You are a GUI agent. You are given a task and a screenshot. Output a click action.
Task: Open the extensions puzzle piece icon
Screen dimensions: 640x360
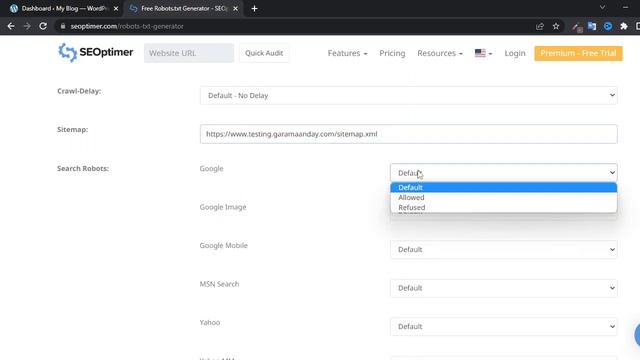(x=624, y=26)
